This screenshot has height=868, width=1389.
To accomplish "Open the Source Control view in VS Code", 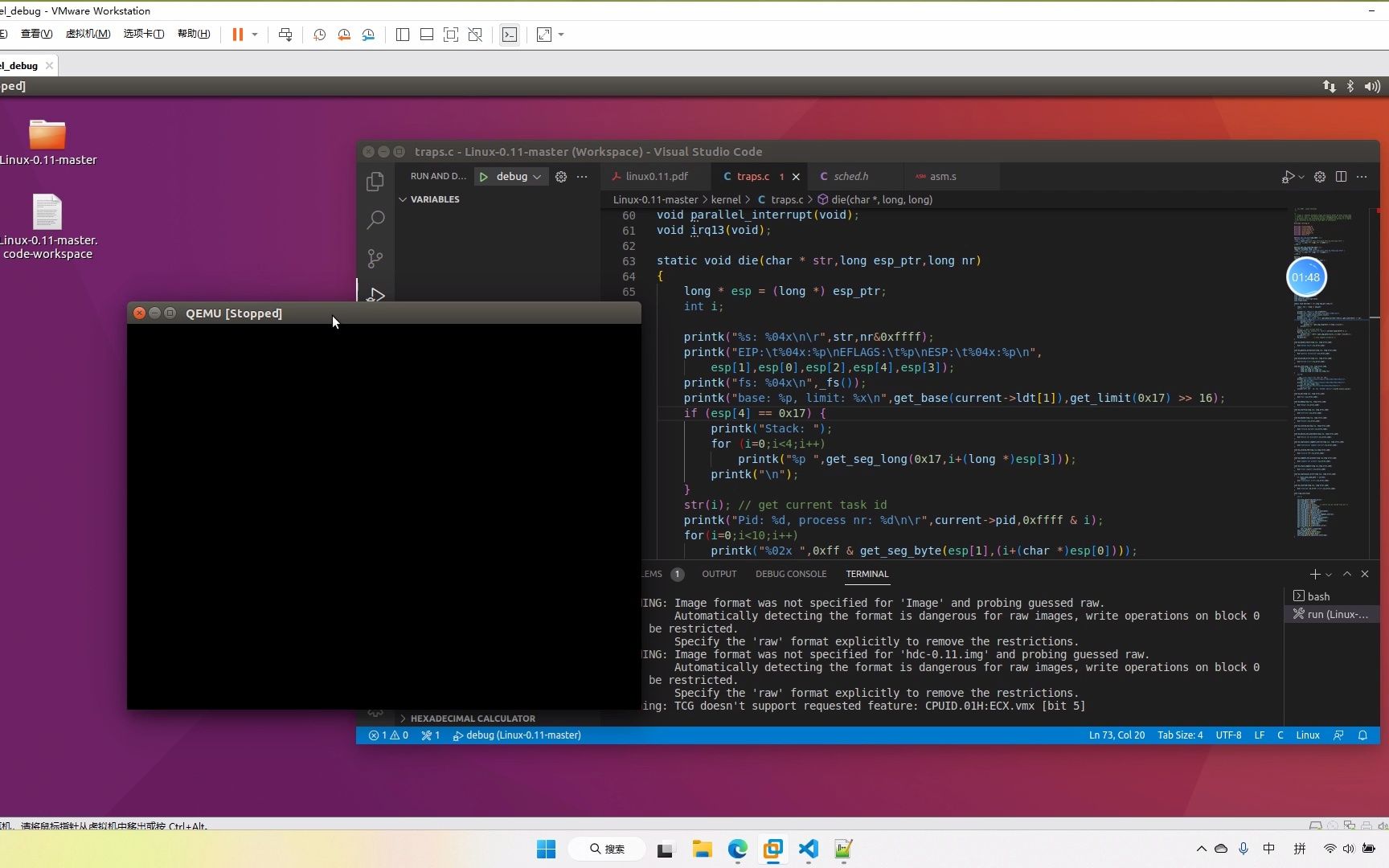I will [375, 258].
